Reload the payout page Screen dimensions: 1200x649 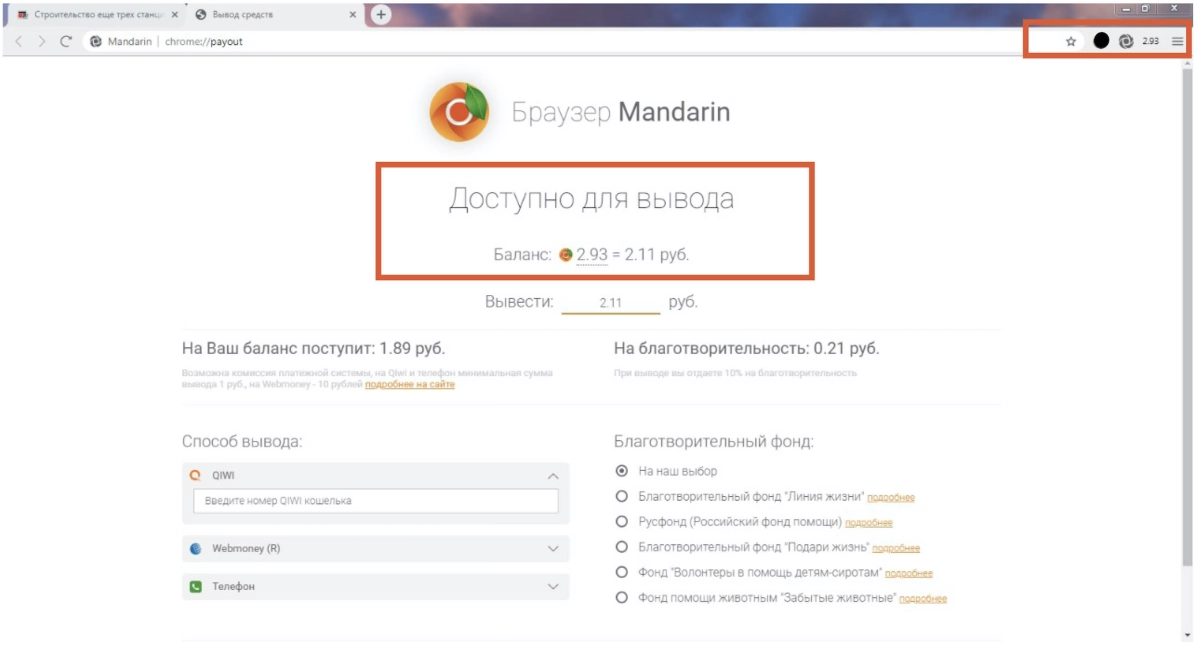coord(66,41)
